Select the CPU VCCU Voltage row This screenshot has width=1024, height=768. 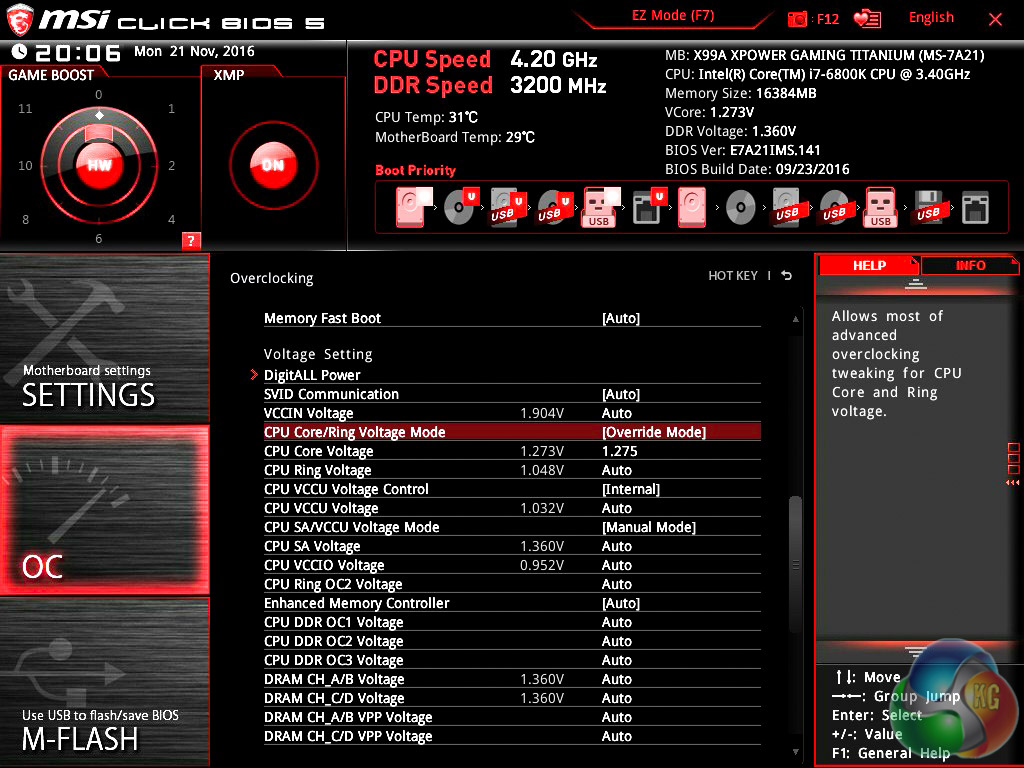coord(512,507)
